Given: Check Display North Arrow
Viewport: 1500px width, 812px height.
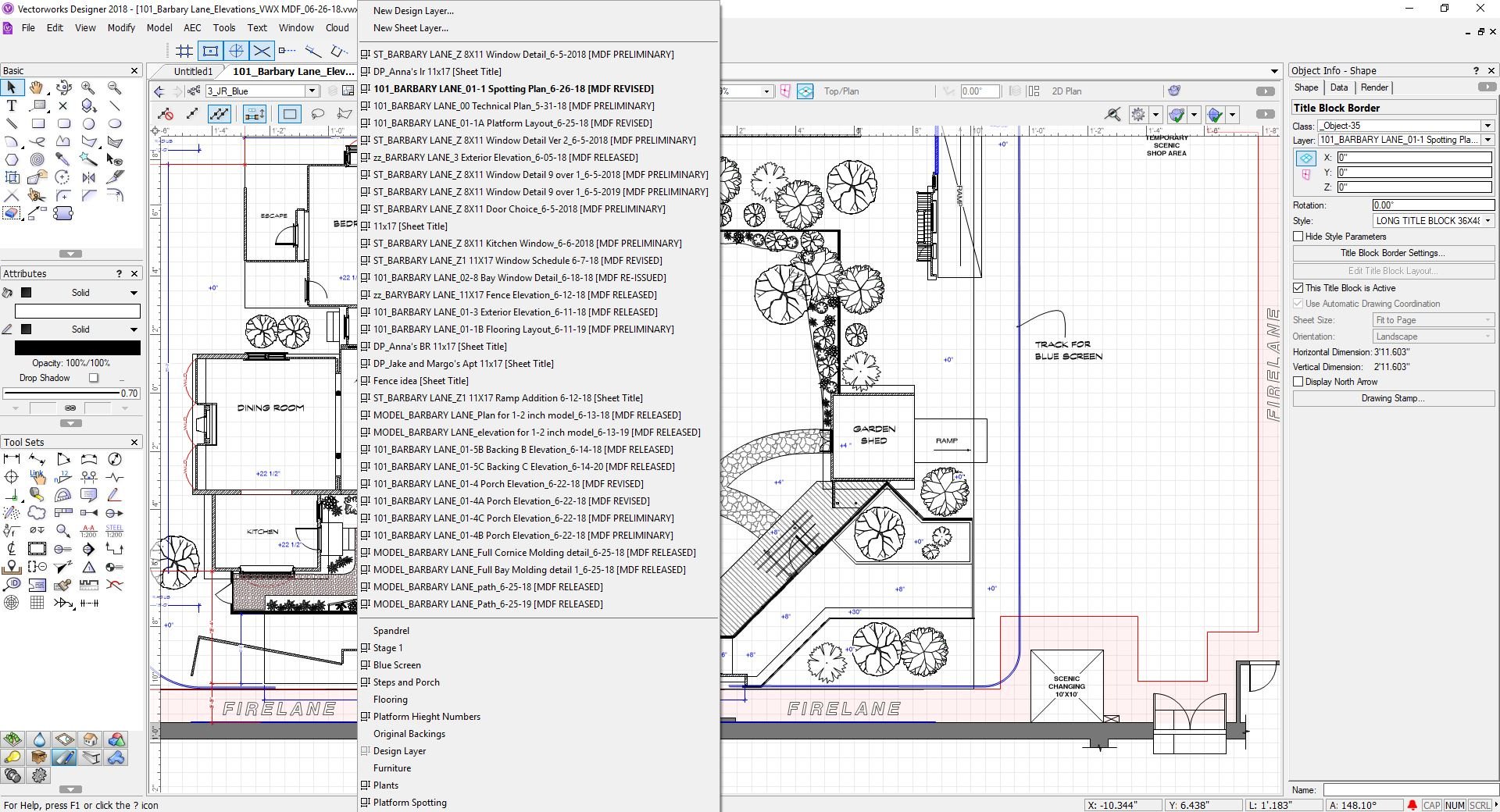Looking at the screenshot, I should pos(1298,381).
